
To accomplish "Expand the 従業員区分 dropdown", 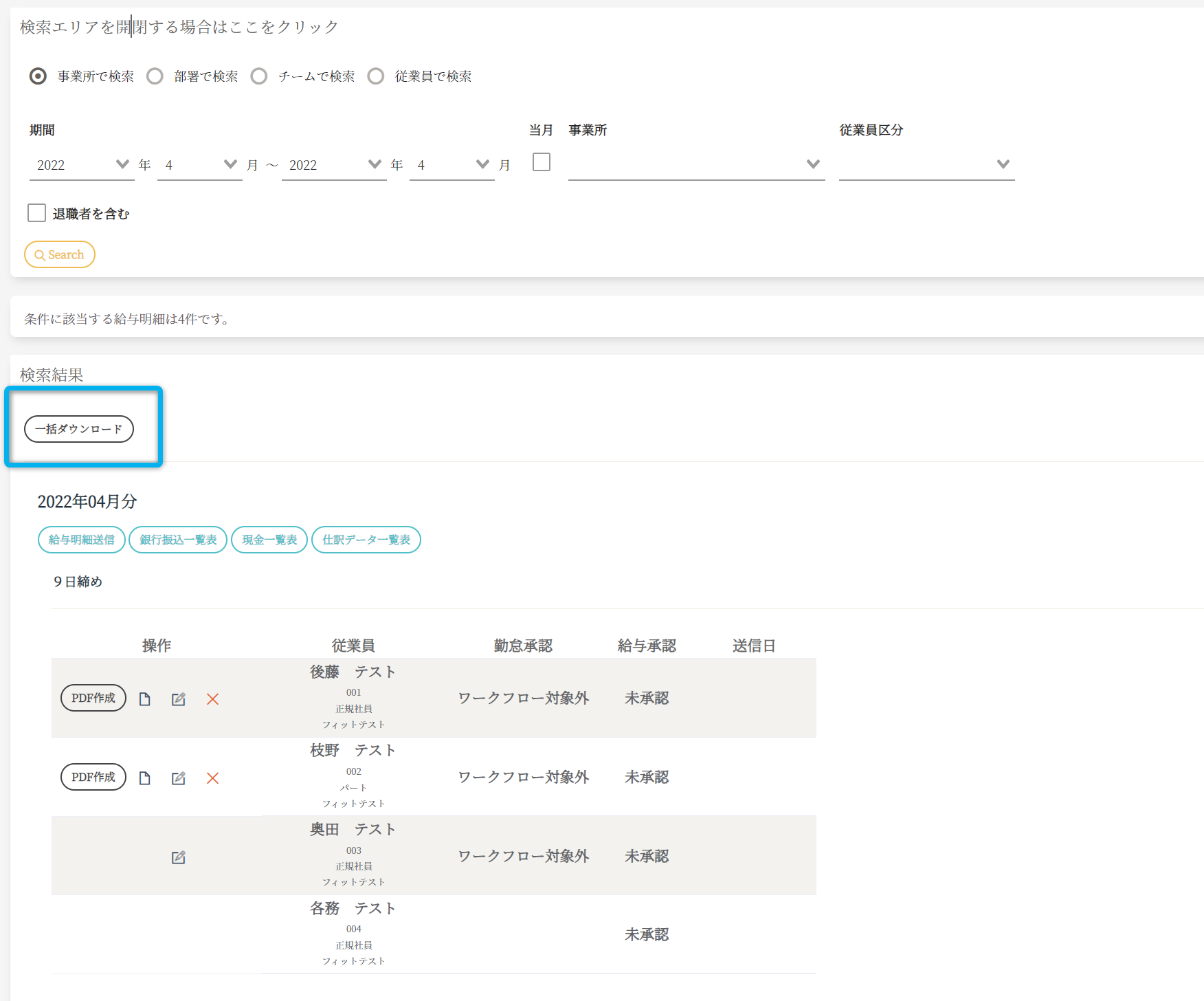I will [926, 164].
